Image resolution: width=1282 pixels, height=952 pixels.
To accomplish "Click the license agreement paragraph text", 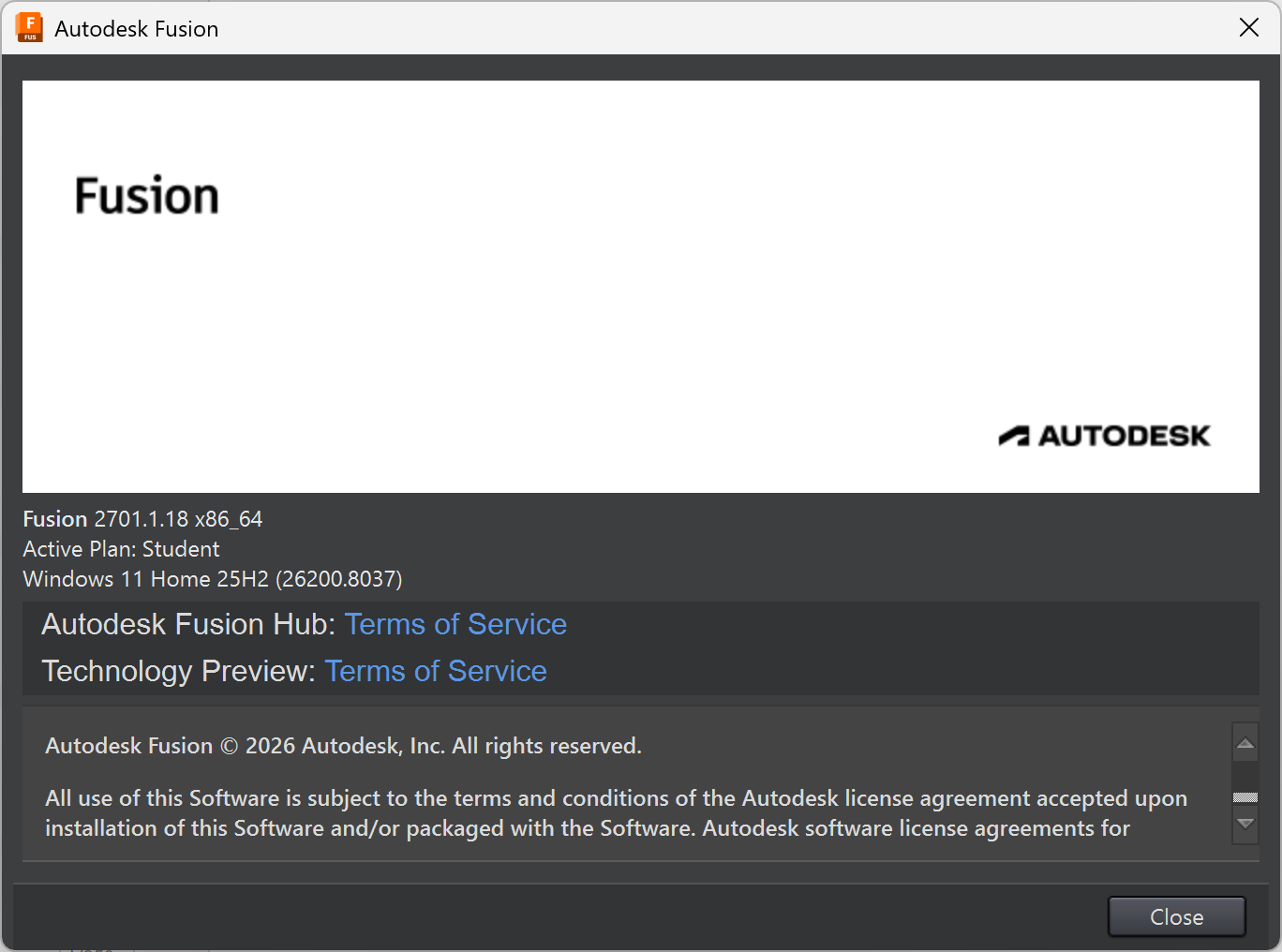I will tap(615, 813).
